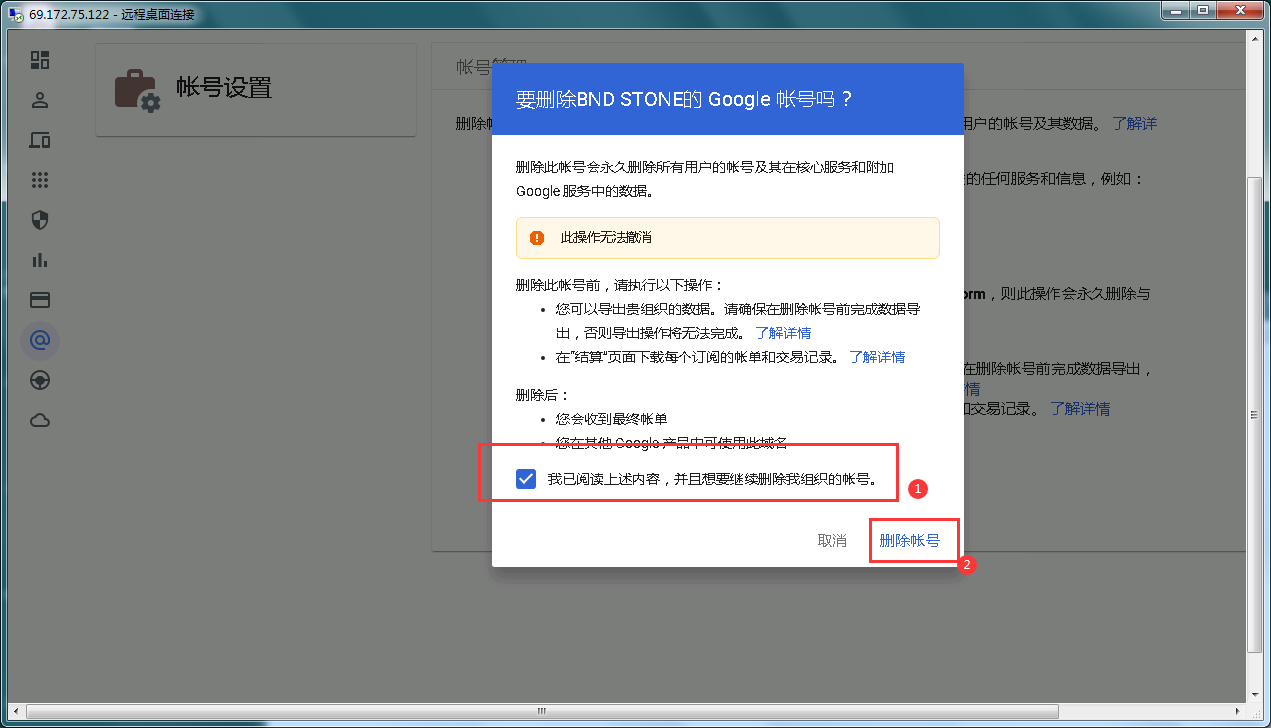Open the cloud icon in the sidebar

(x=40, y=420)
